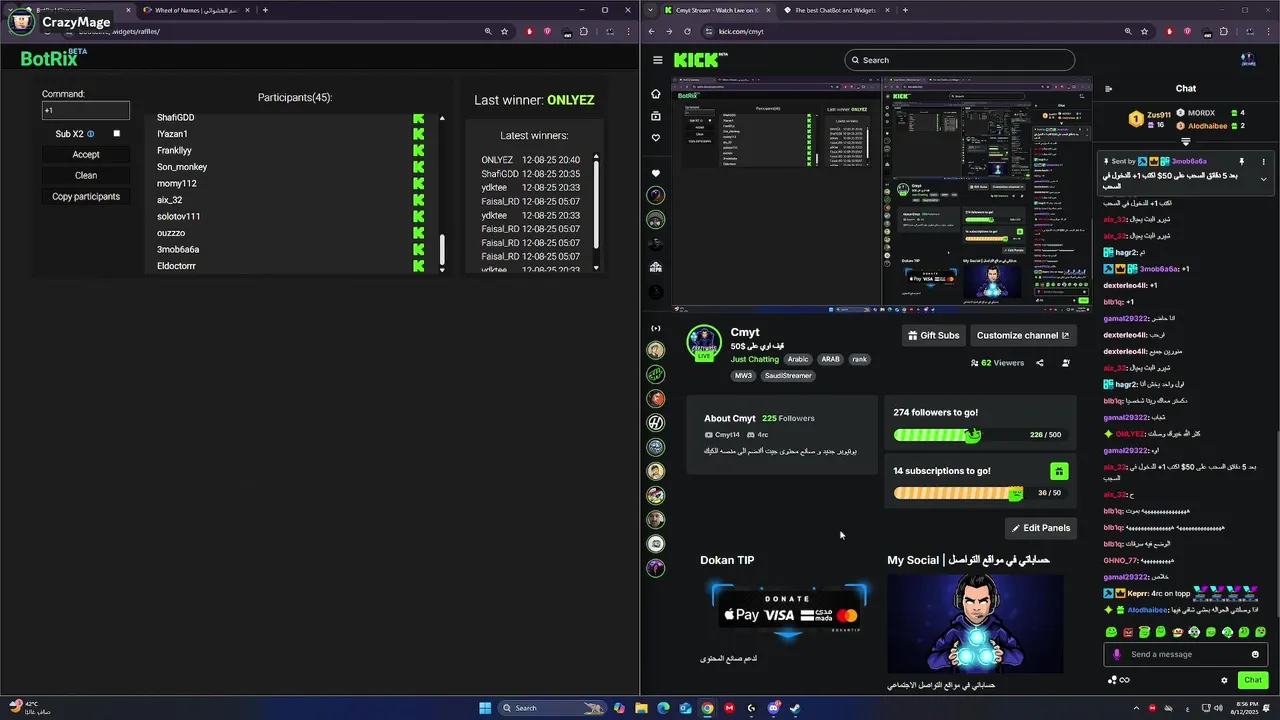
Task: Click Copy participants in BotRix
Action: [86, 196]
